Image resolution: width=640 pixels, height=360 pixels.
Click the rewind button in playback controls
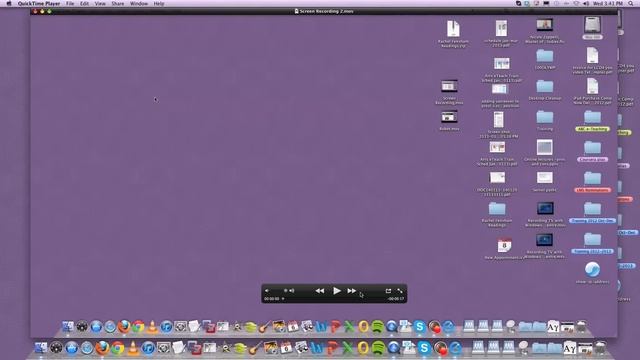320,291
